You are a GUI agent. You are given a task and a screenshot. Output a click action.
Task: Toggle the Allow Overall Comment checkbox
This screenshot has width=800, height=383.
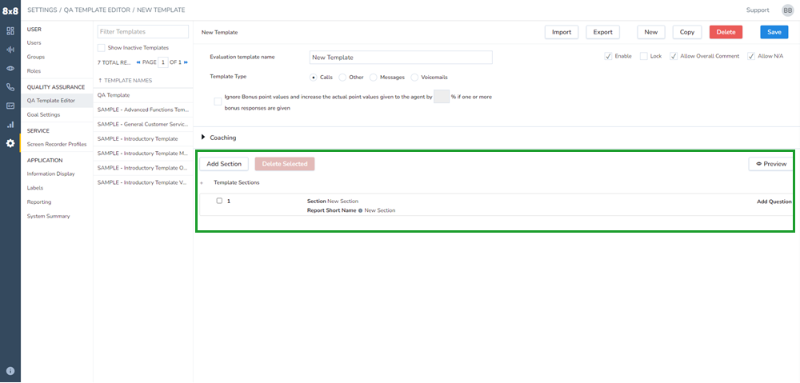click(x=673, y=56)
